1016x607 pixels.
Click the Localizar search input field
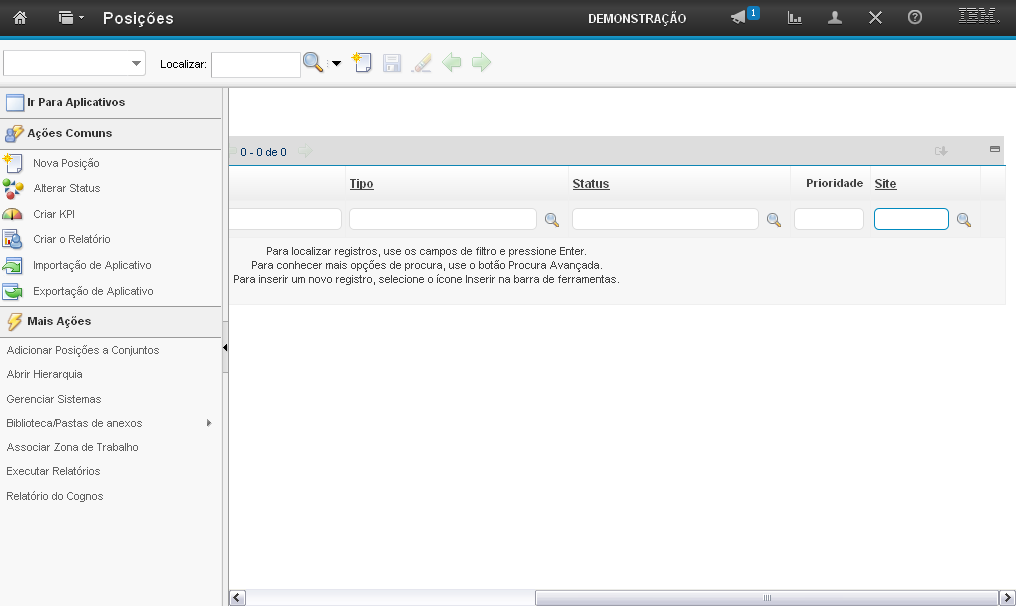coord(255,64)
